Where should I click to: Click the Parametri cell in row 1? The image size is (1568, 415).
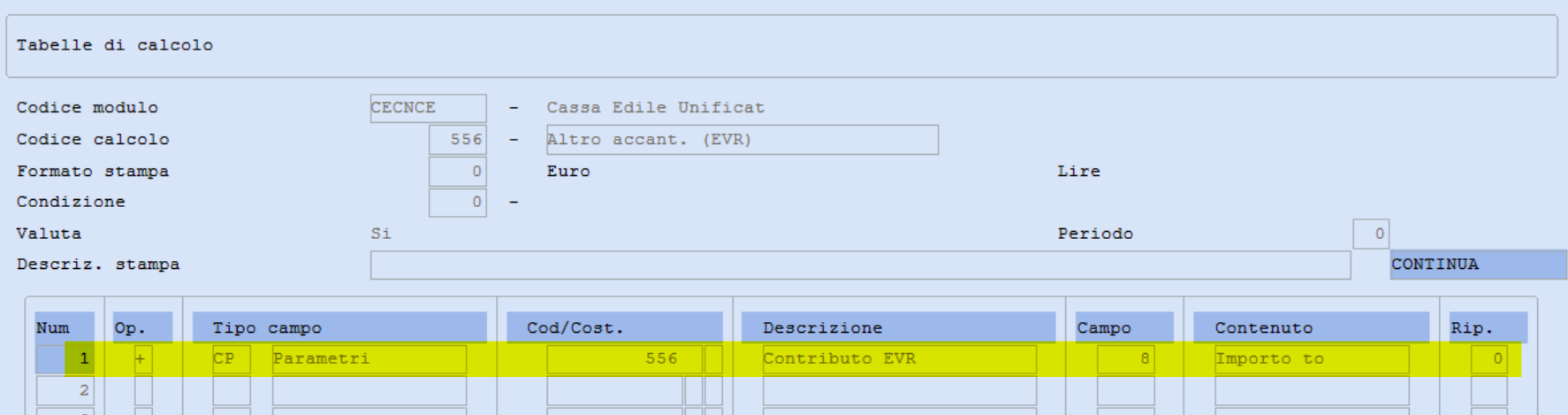coord(369,359)
